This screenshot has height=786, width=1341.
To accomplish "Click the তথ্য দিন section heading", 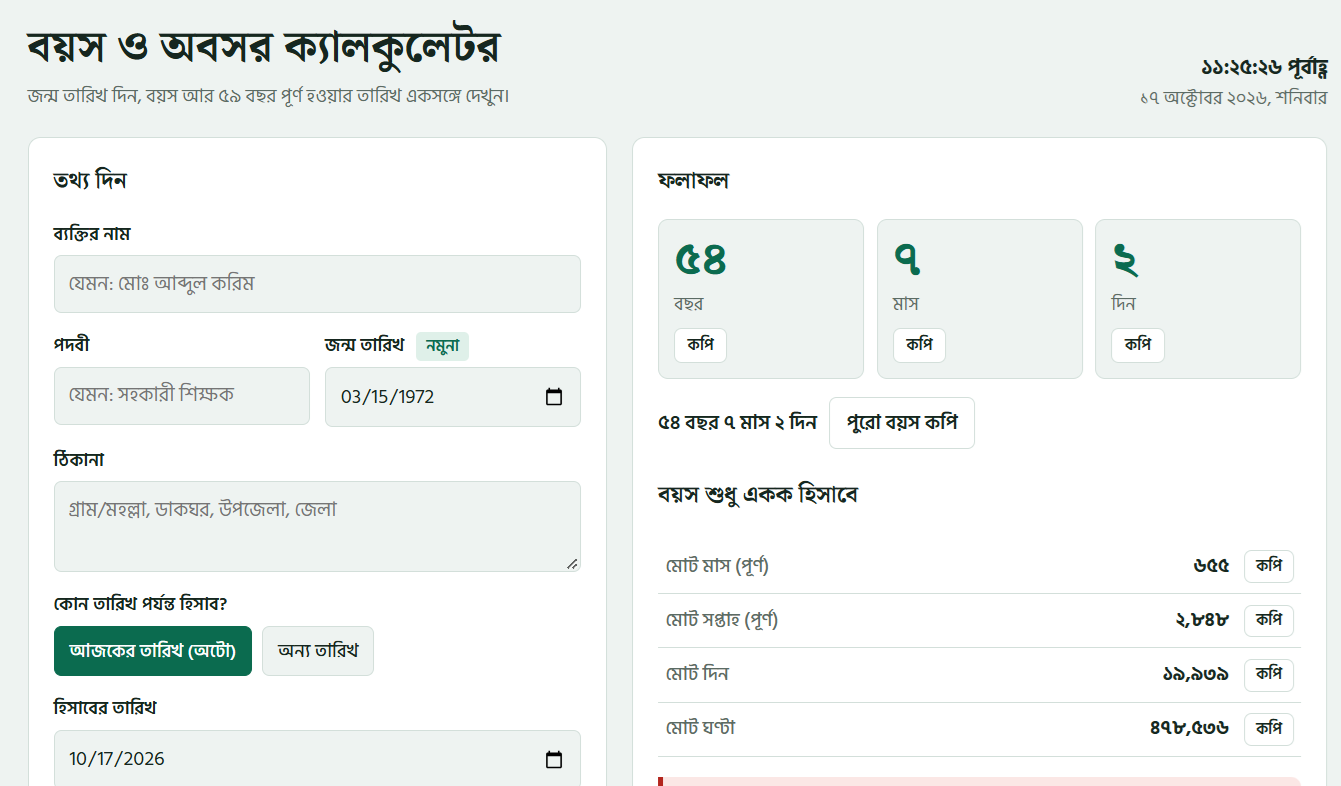I will coord(90,181).
